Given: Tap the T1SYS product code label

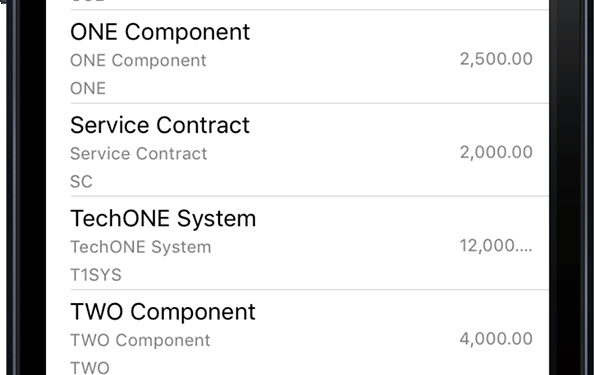Looking at the screenshot, I should click(x=96, y=275).
